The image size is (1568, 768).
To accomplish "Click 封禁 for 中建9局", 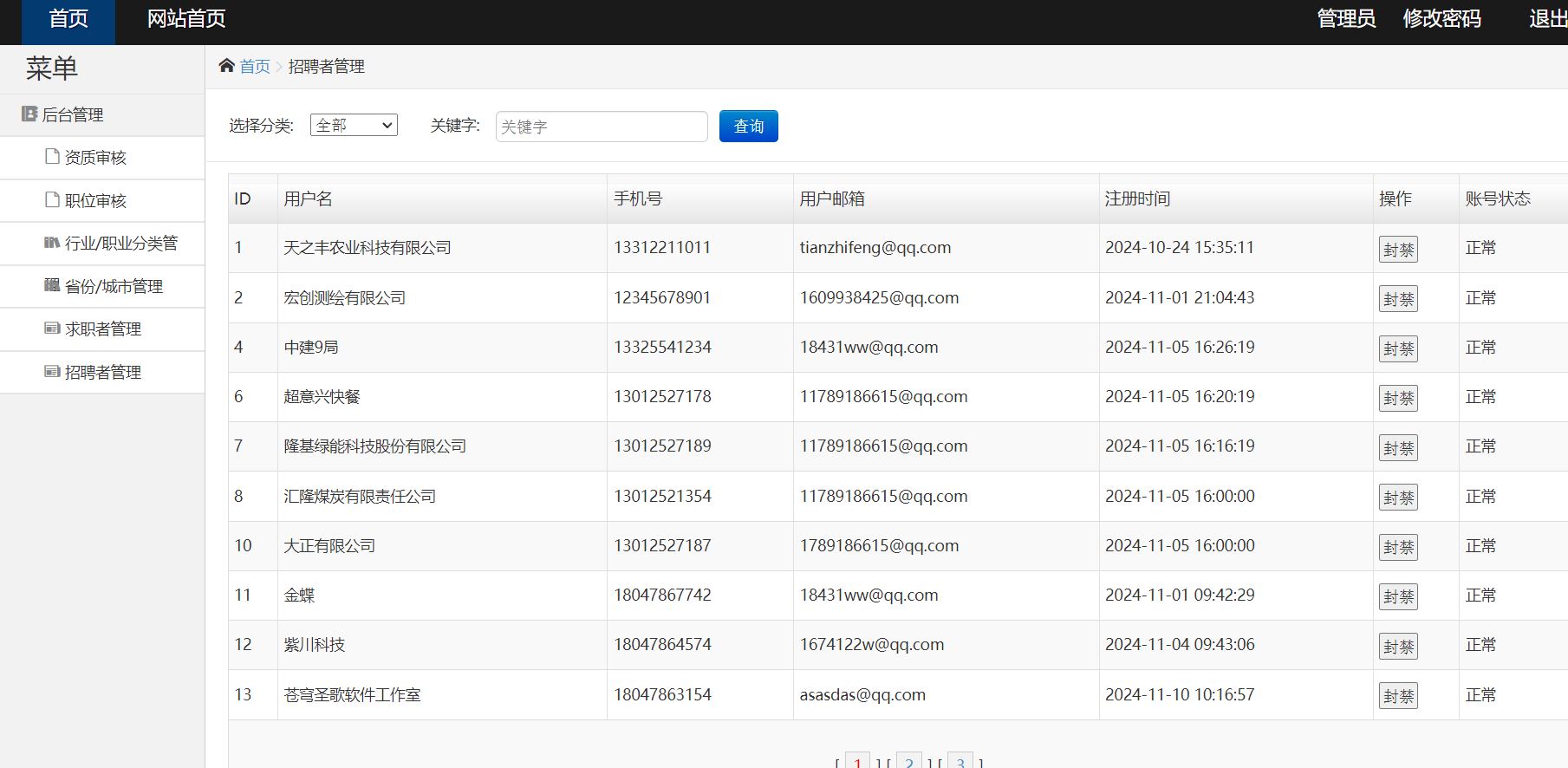I will pos(1398,348).
